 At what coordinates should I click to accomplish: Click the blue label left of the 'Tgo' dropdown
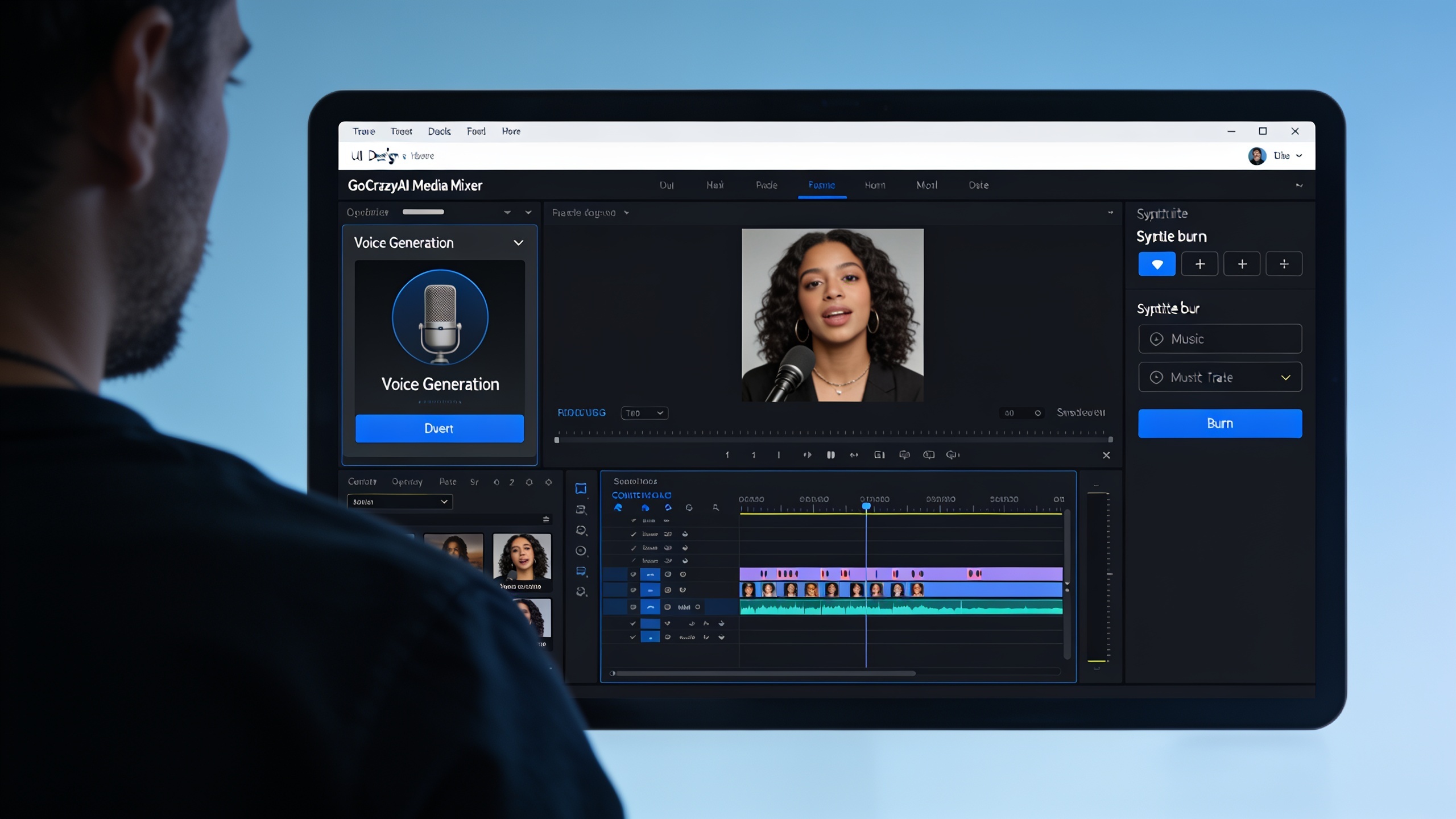point(581,413)
